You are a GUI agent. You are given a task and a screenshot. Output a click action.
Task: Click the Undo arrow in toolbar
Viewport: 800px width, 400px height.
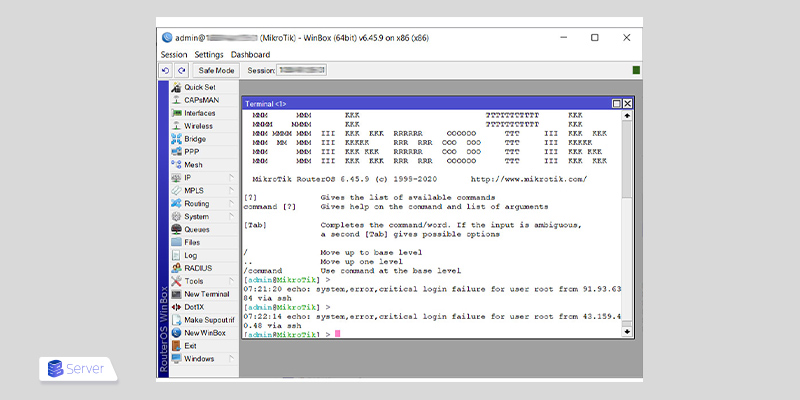(x=165, y=70)
